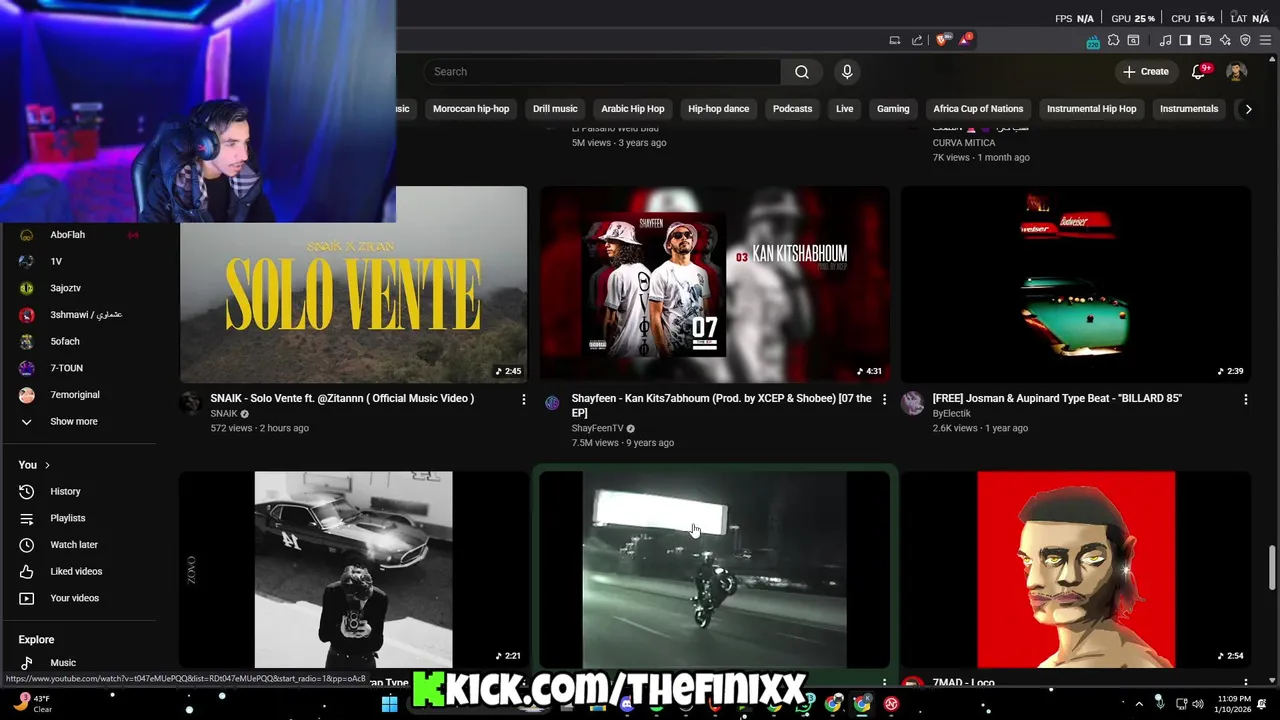Open the ByElectik channel name link
This screenshot has width=1280, height=720.
[x=951, y=413]
